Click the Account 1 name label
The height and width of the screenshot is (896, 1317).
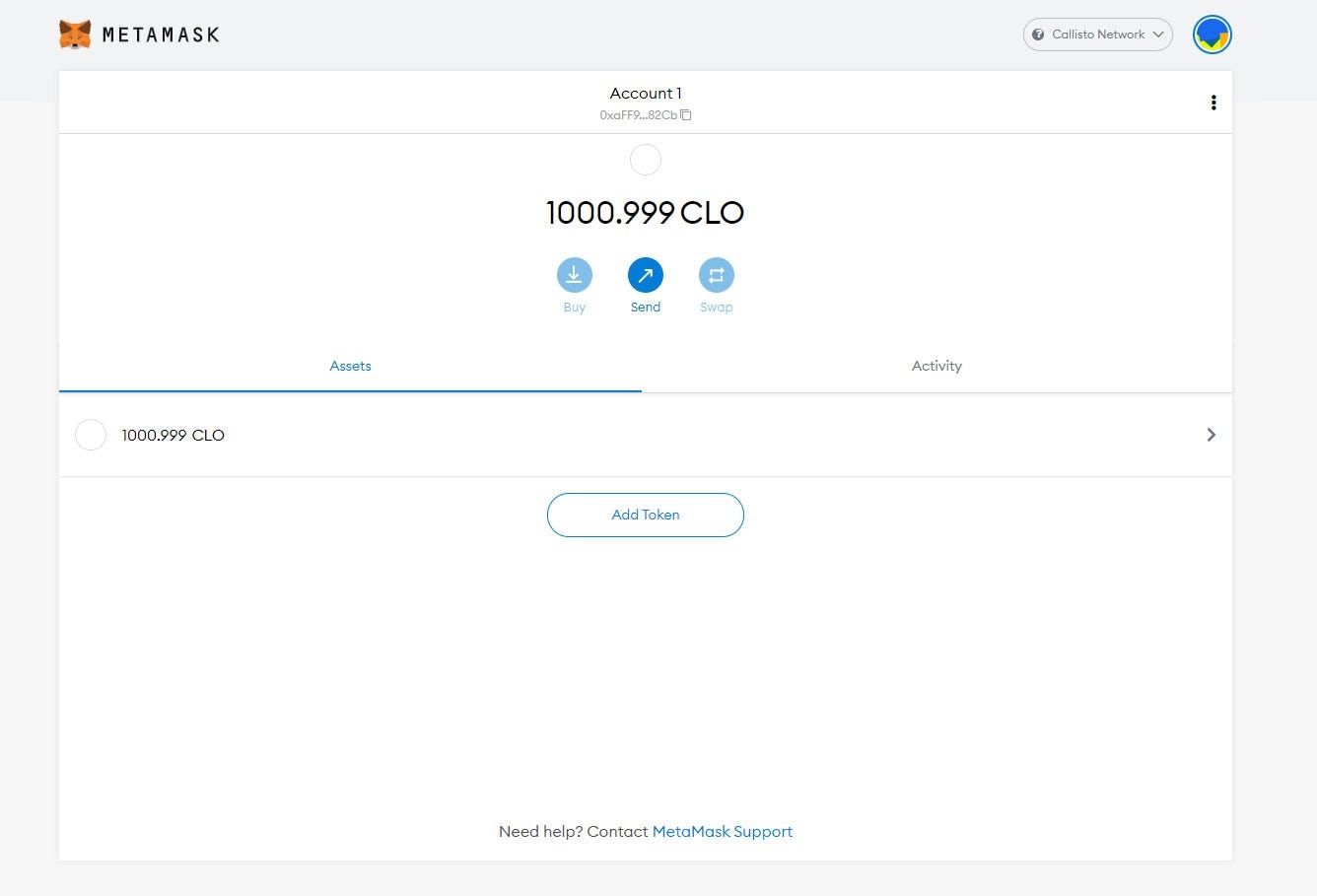click(x=646, y=93)
